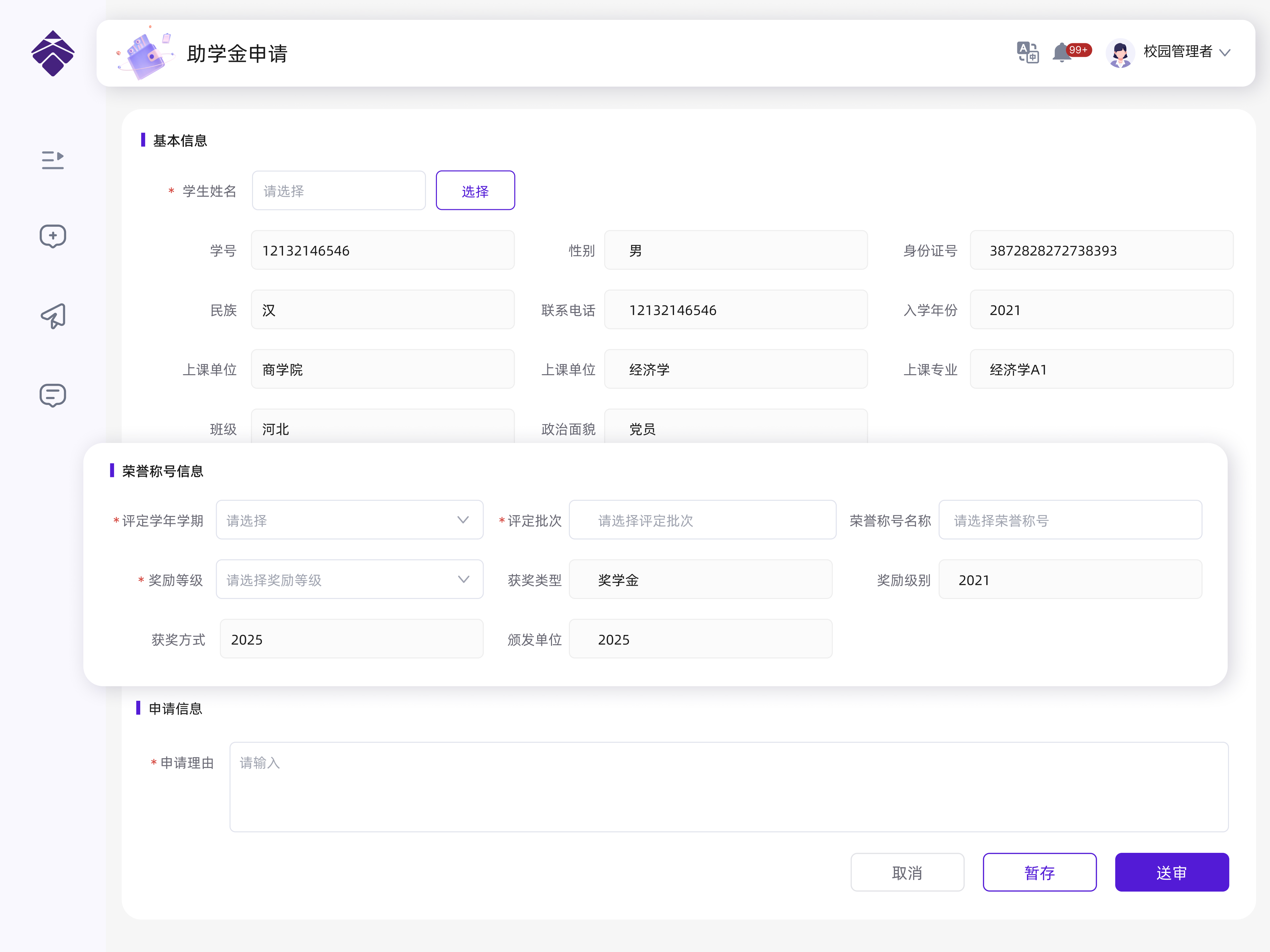
Task: Click the 荣誉称号名称 field
Action: point(1070,520)
